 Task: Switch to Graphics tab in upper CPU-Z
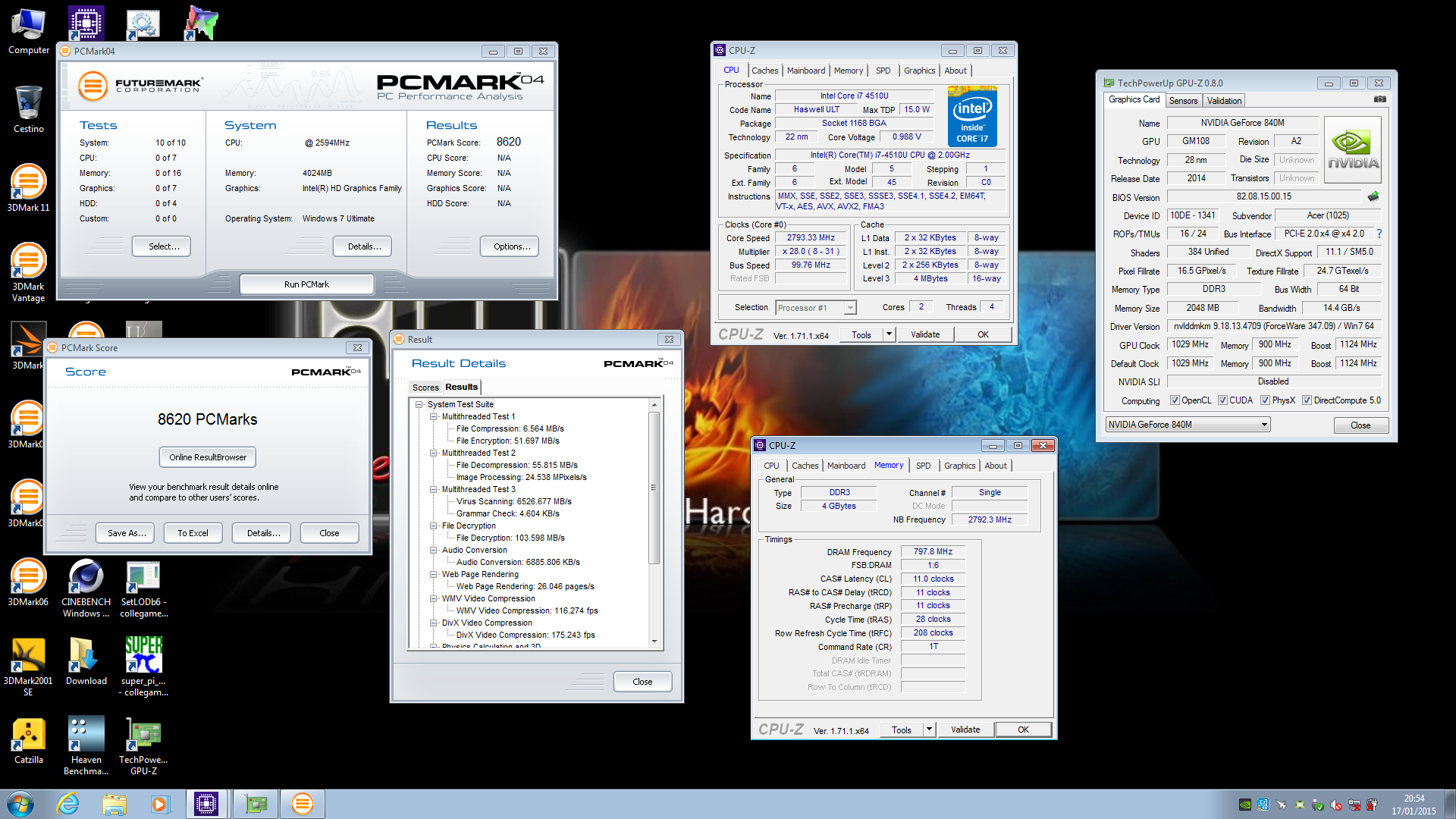(919, 71)
